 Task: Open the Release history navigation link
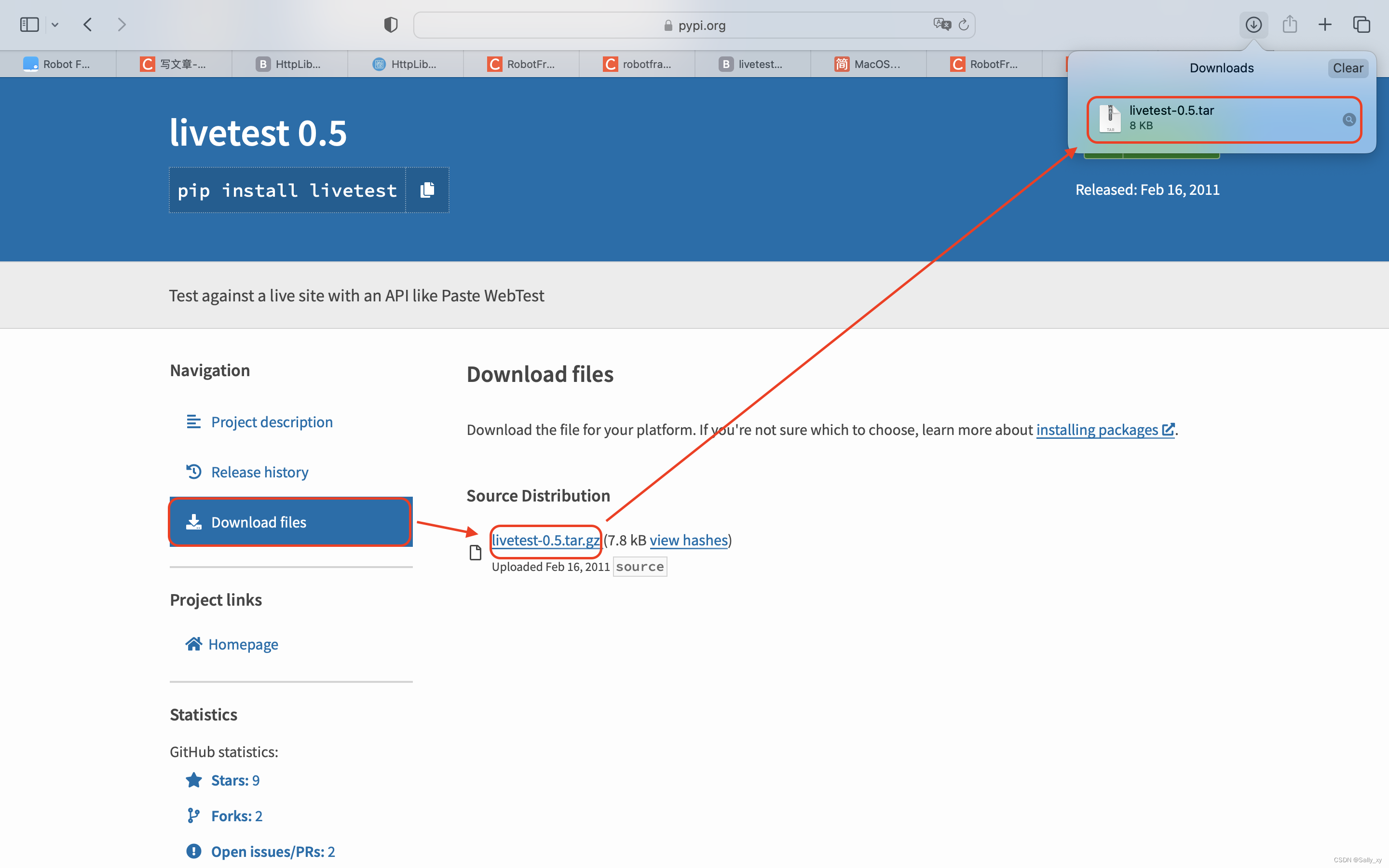(259, 472)
